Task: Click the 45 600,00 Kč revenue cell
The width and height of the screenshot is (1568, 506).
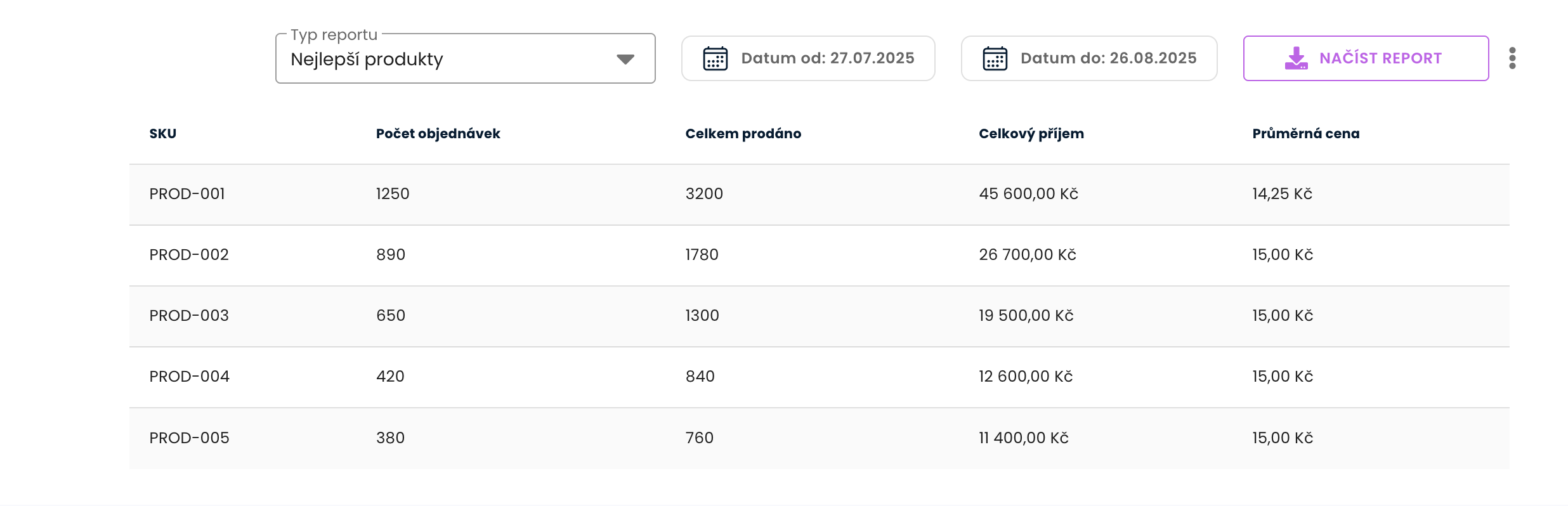Action: pos(1028,194)
